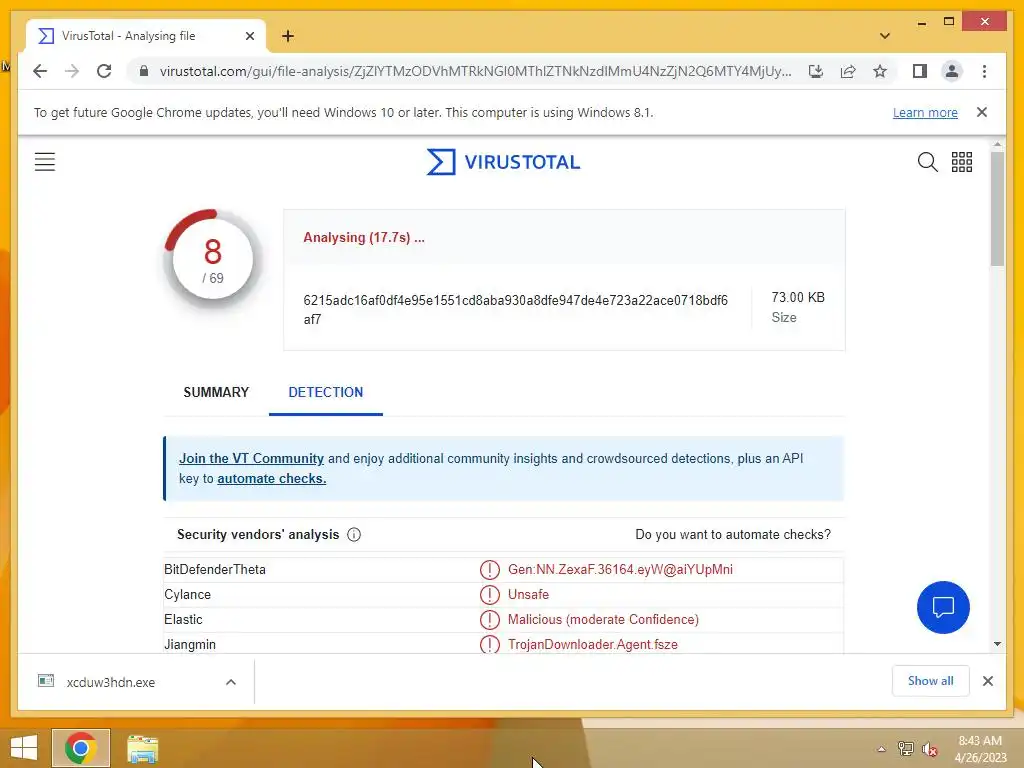Screen dimensions: 1024x768
Task: Click the Analysing (17.7s) status text
Action: point(364,238)
